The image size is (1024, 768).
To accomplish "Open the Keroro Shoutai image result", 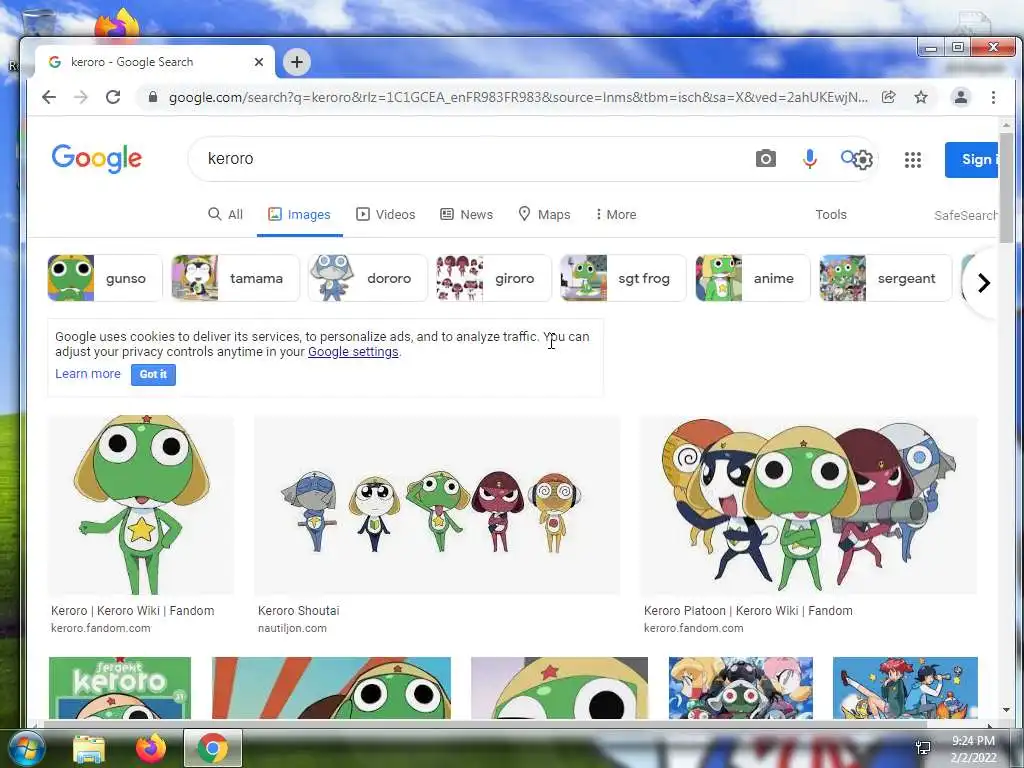I will [x=437, y=505].
